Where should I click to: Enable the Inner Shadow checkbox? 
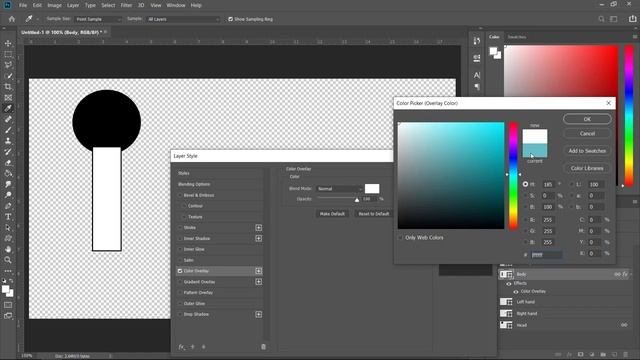pyautogui.click(x=180, y=238)
